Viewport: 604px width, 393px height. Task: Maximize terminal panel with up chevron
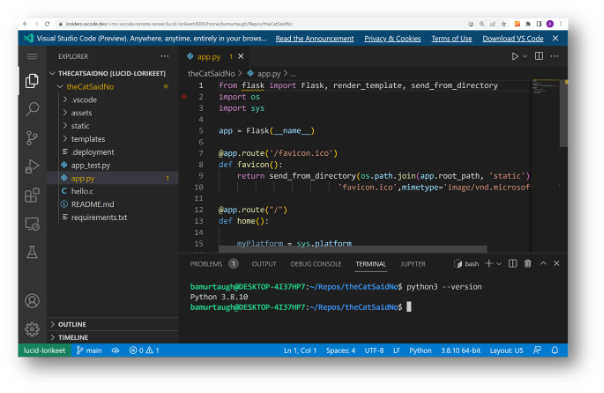coord(543,264)
